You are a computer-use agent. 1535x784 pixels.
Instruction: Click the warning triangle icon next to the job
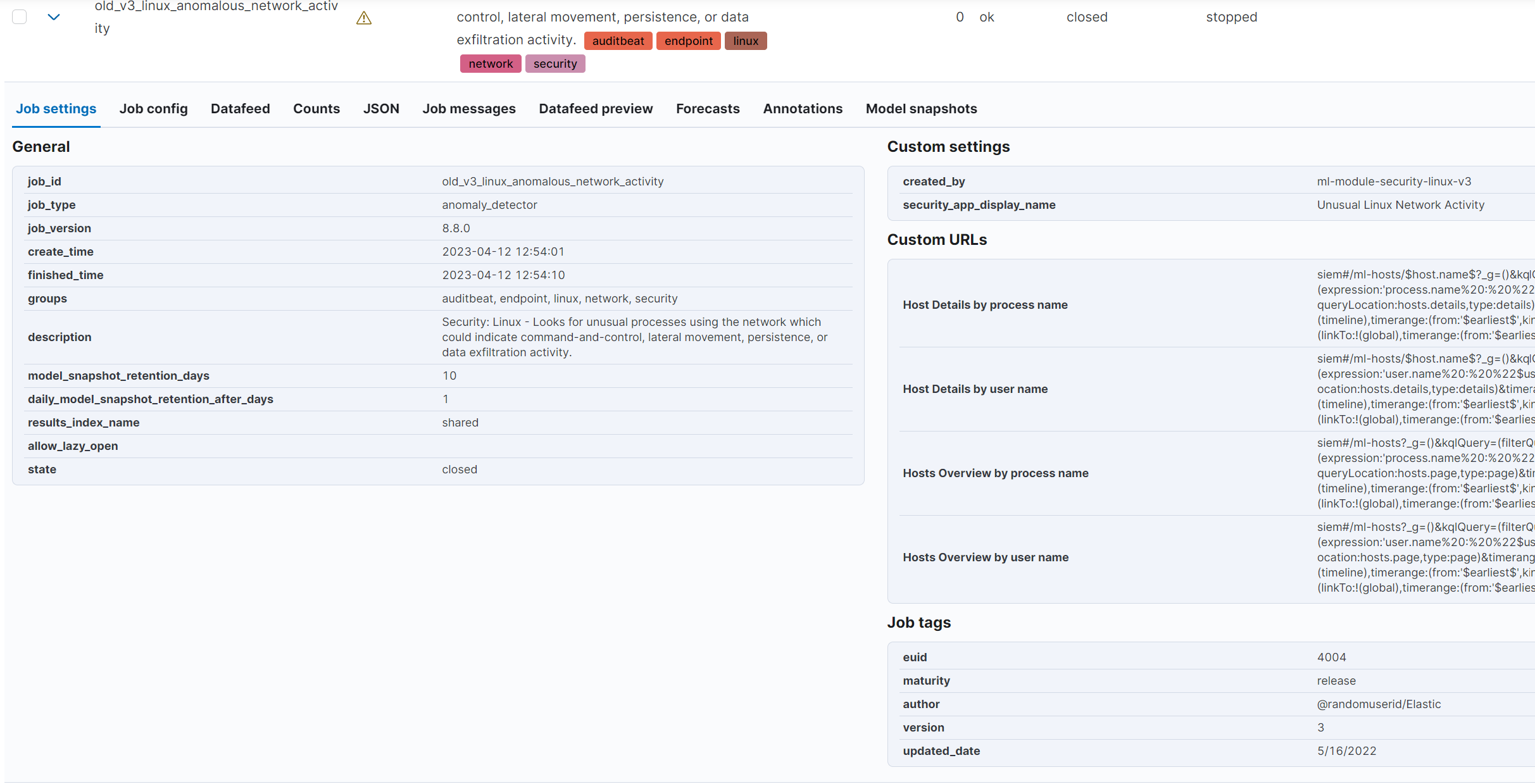pyautogui.click(x=364, y=18)
